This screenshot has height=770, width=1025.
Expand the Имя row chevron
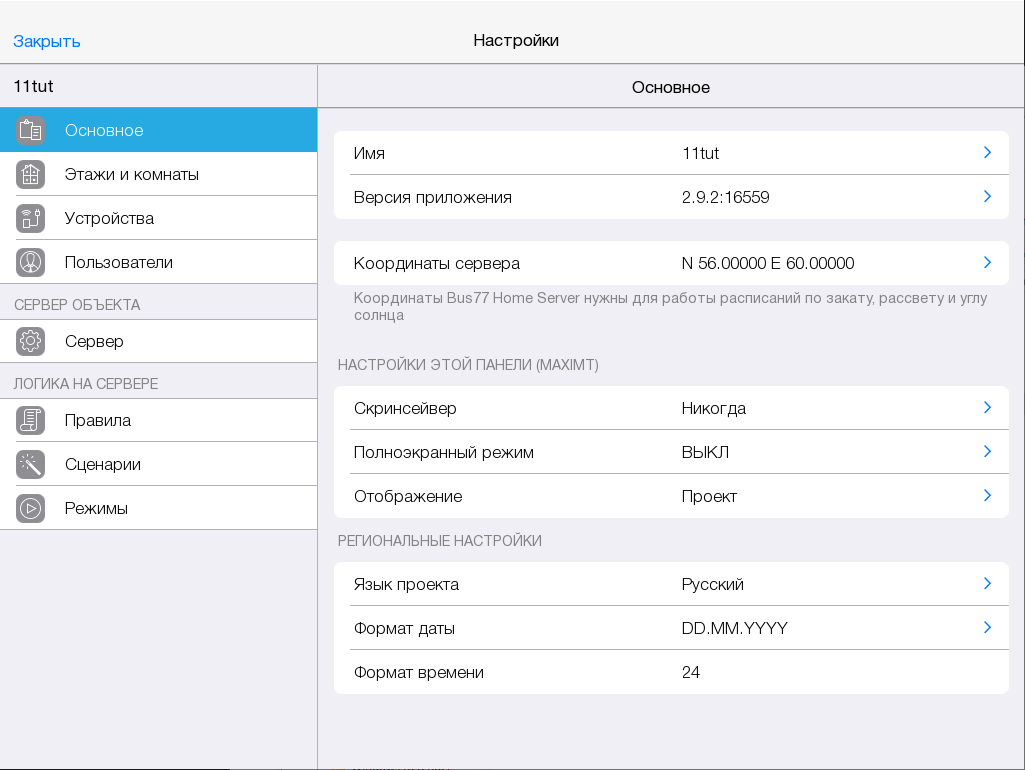coord(987,153)
